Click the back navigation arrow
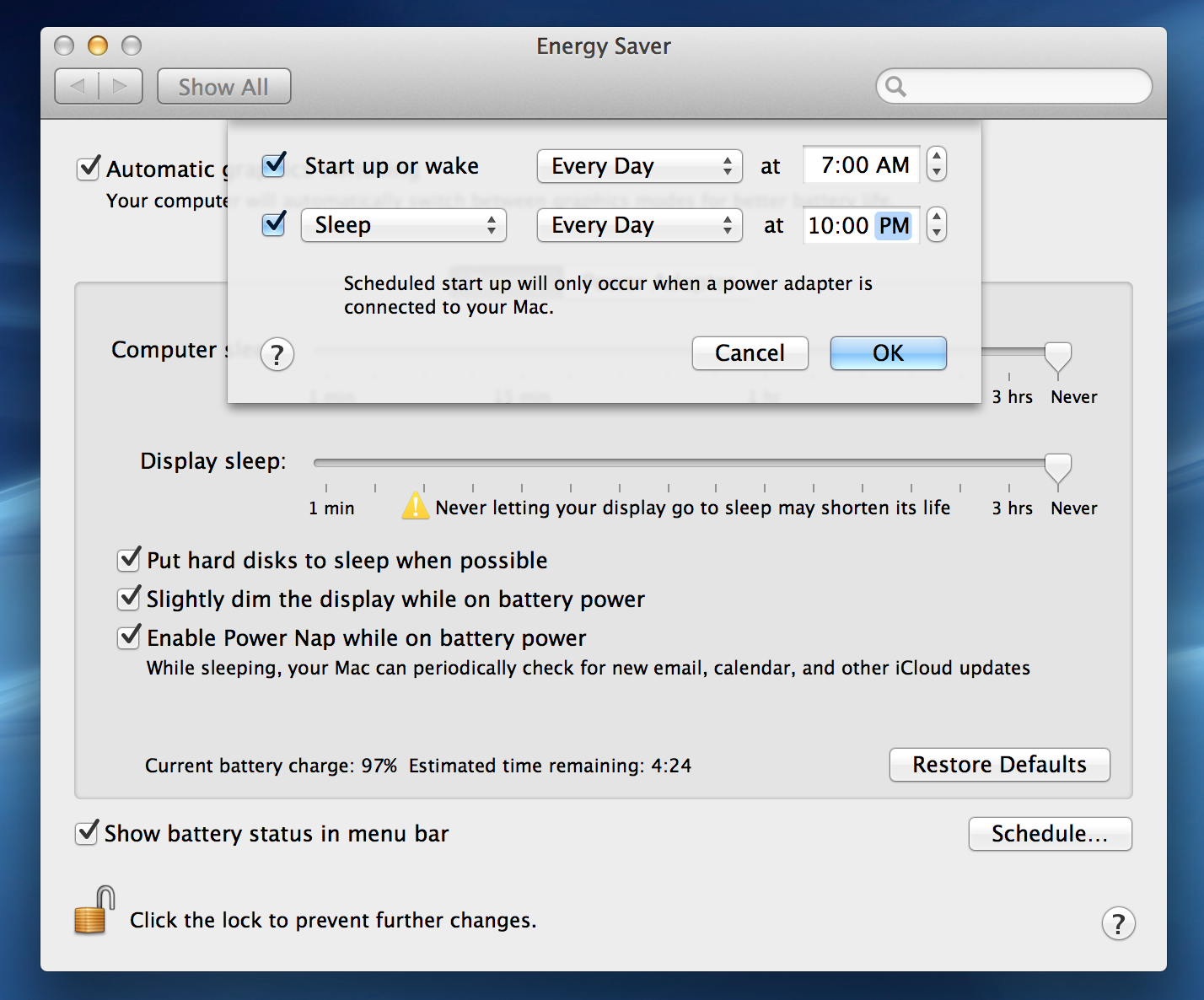This screenshot has width=1204, height=1000. click(x=78, y=86)
